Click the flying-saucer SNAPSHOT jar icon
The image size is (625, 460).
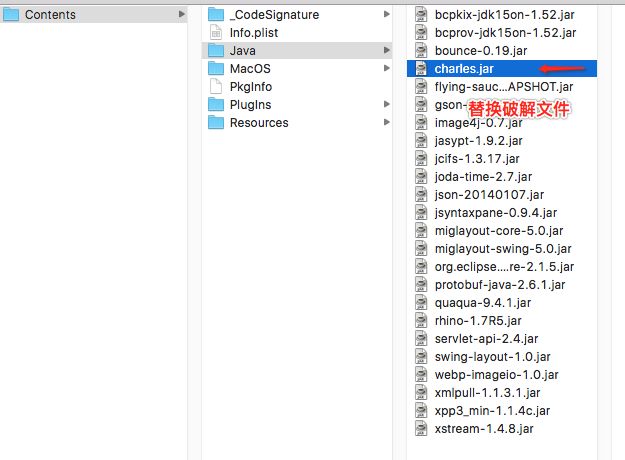point(421,86)
